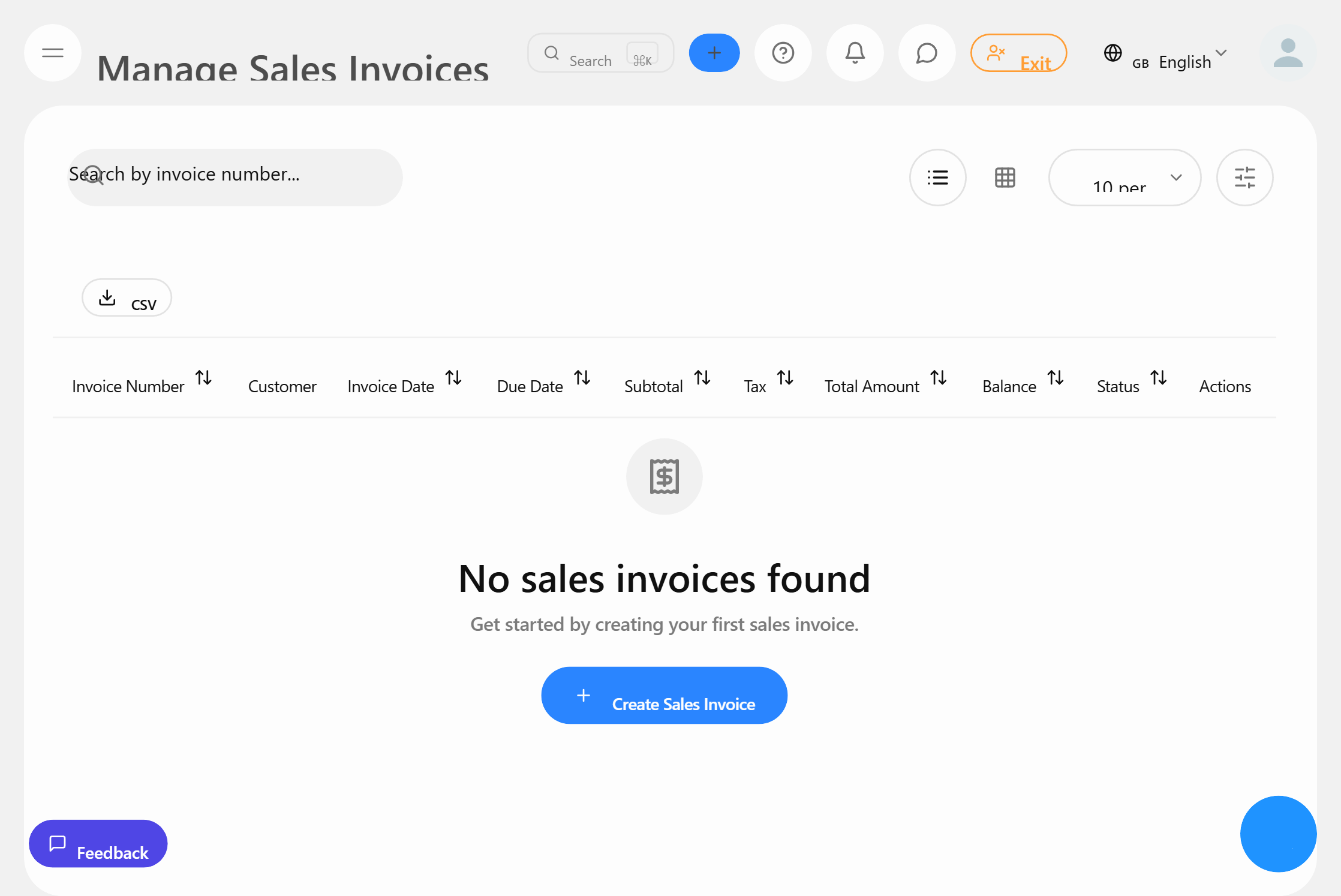Open the notifications bell
1341x896 pixels.
point(855,53)
